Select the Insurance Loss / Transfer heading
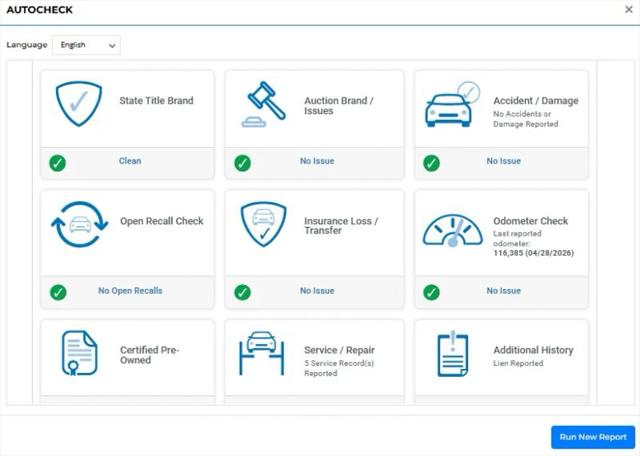The image size is (640, 456). click(x=341, y=225)
